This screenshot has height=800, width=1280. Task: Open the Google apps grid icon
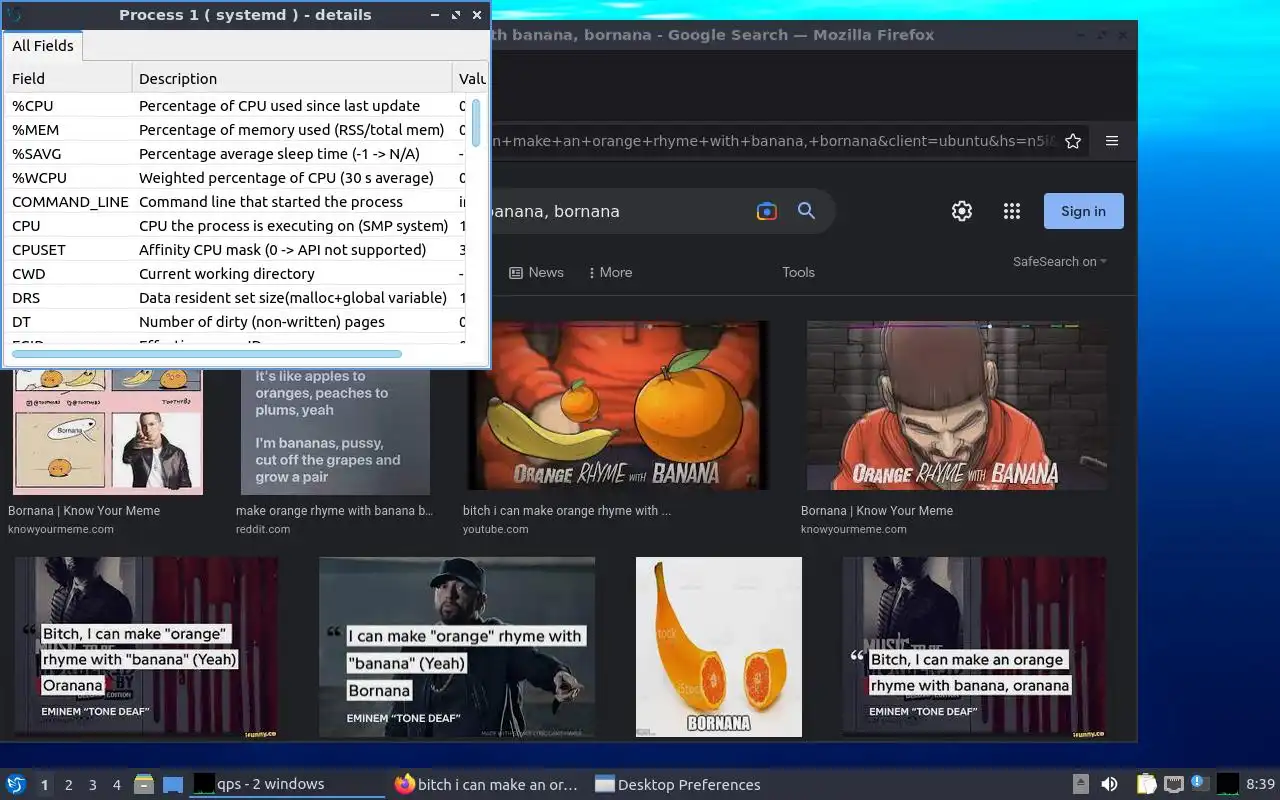coord(1012,211)
